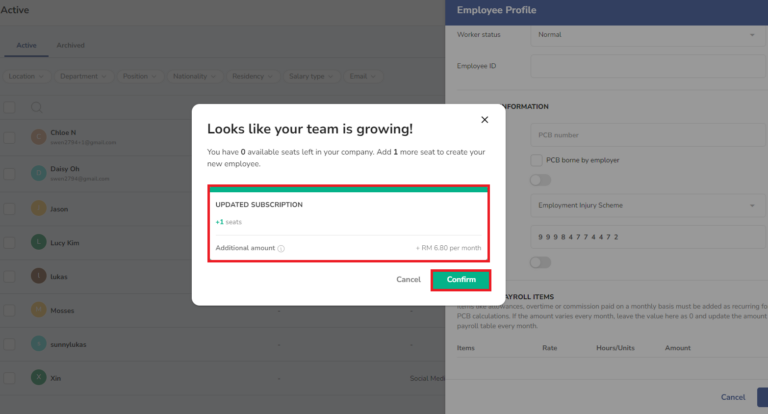Image resolution: width=768 pixels, height=414 pixels.
Task: Toggle the switch below the number field
Action: point(540,263)
